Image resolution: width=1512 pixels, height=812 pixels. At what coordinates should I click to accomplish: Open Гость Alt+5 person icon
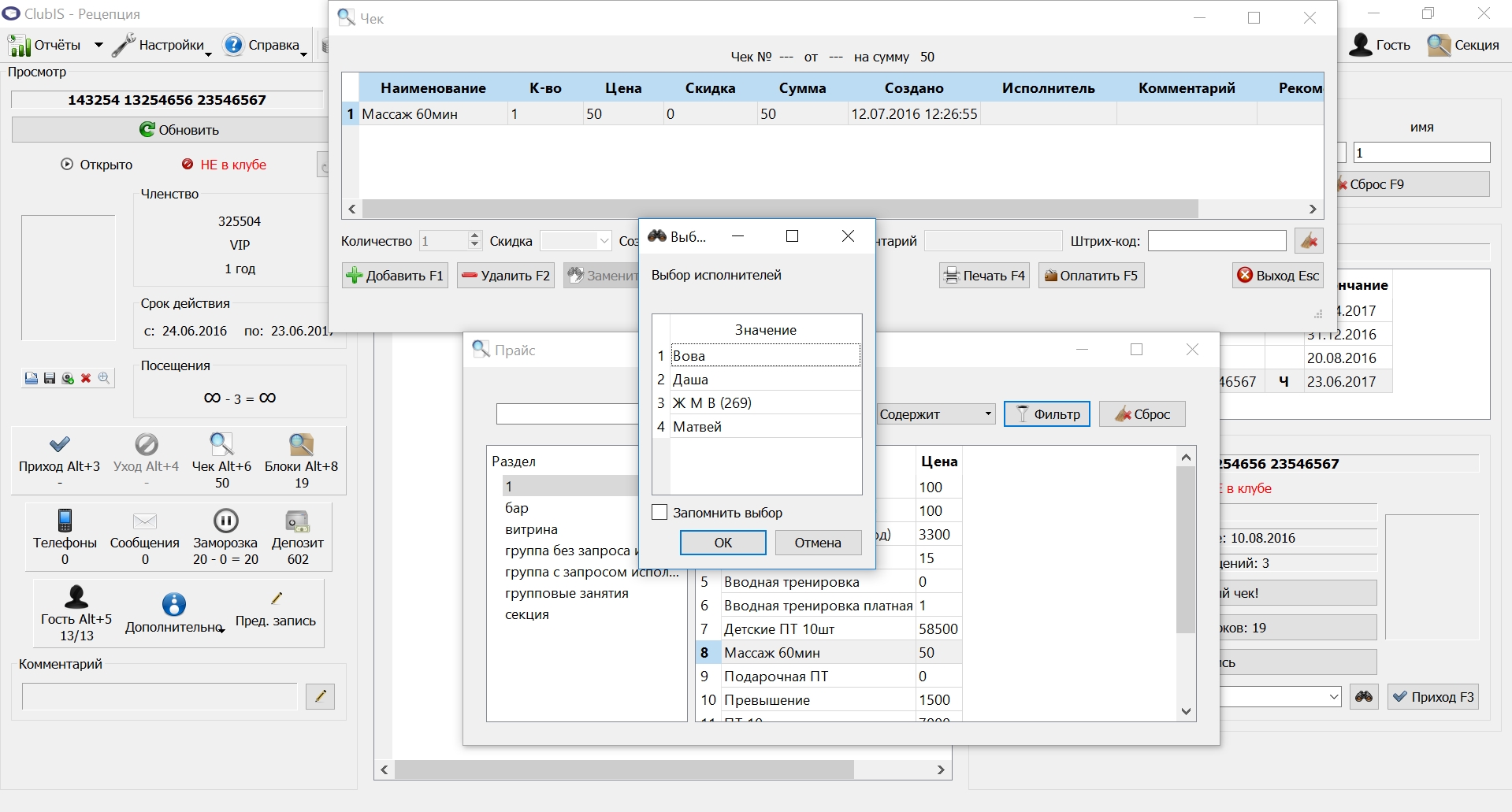pyautogui.click(x=76, y=596)
